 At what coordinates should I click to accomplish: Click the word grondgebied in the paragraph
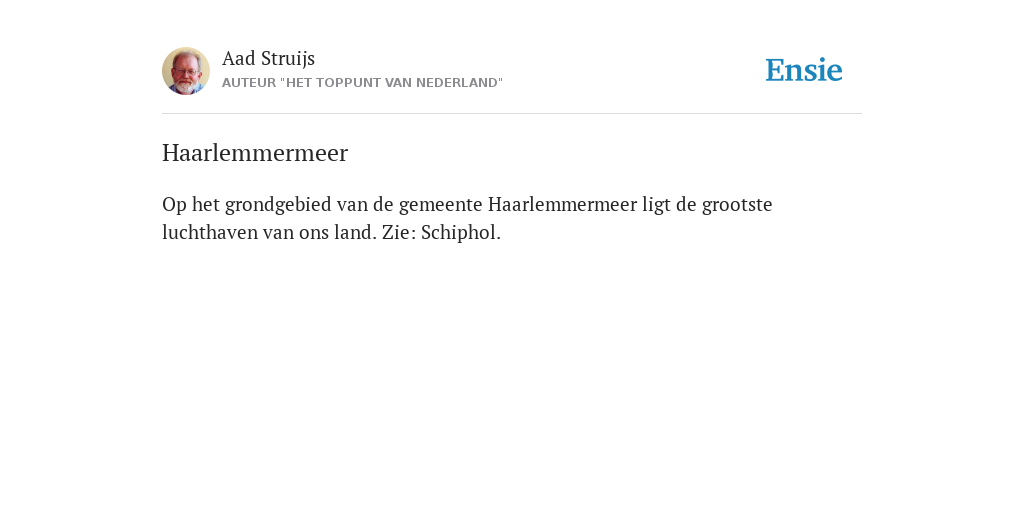(x=278, y=204)
